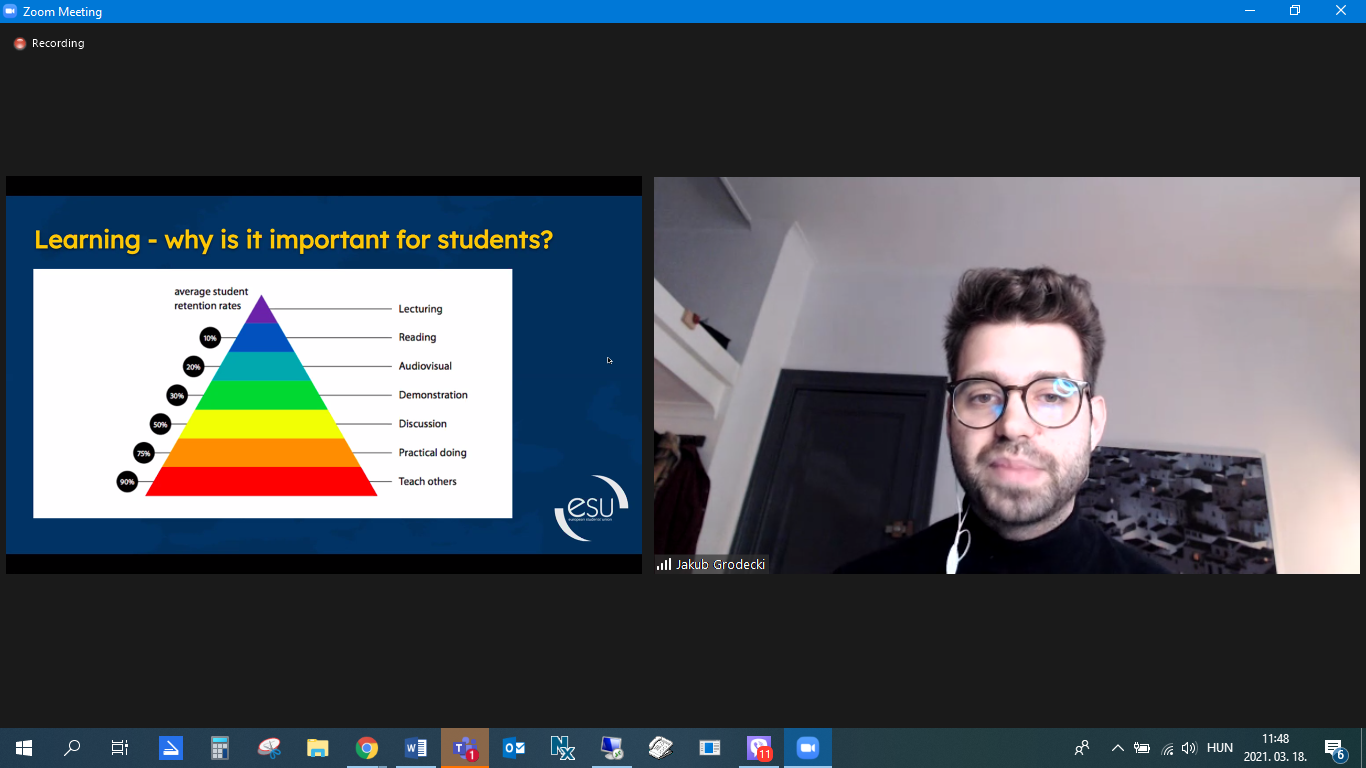The image size is (1366, 768).
Task: Open the Viber app with 11 notifications
Action: coord(759,748)
